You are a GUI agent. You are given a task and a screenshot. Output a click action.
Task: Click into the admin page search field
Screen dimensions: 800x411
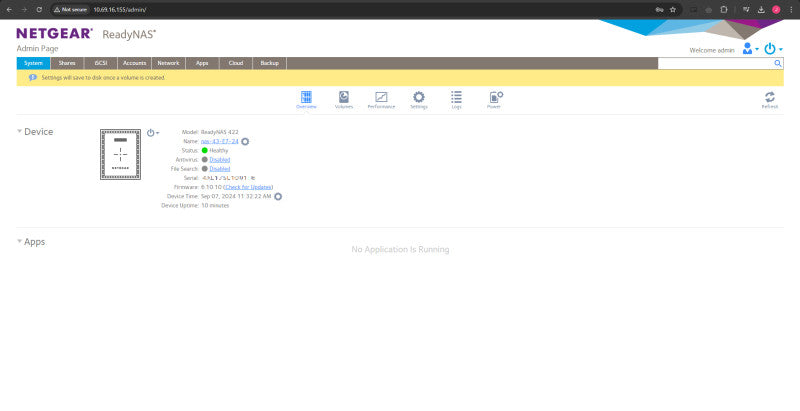[715, 63]
